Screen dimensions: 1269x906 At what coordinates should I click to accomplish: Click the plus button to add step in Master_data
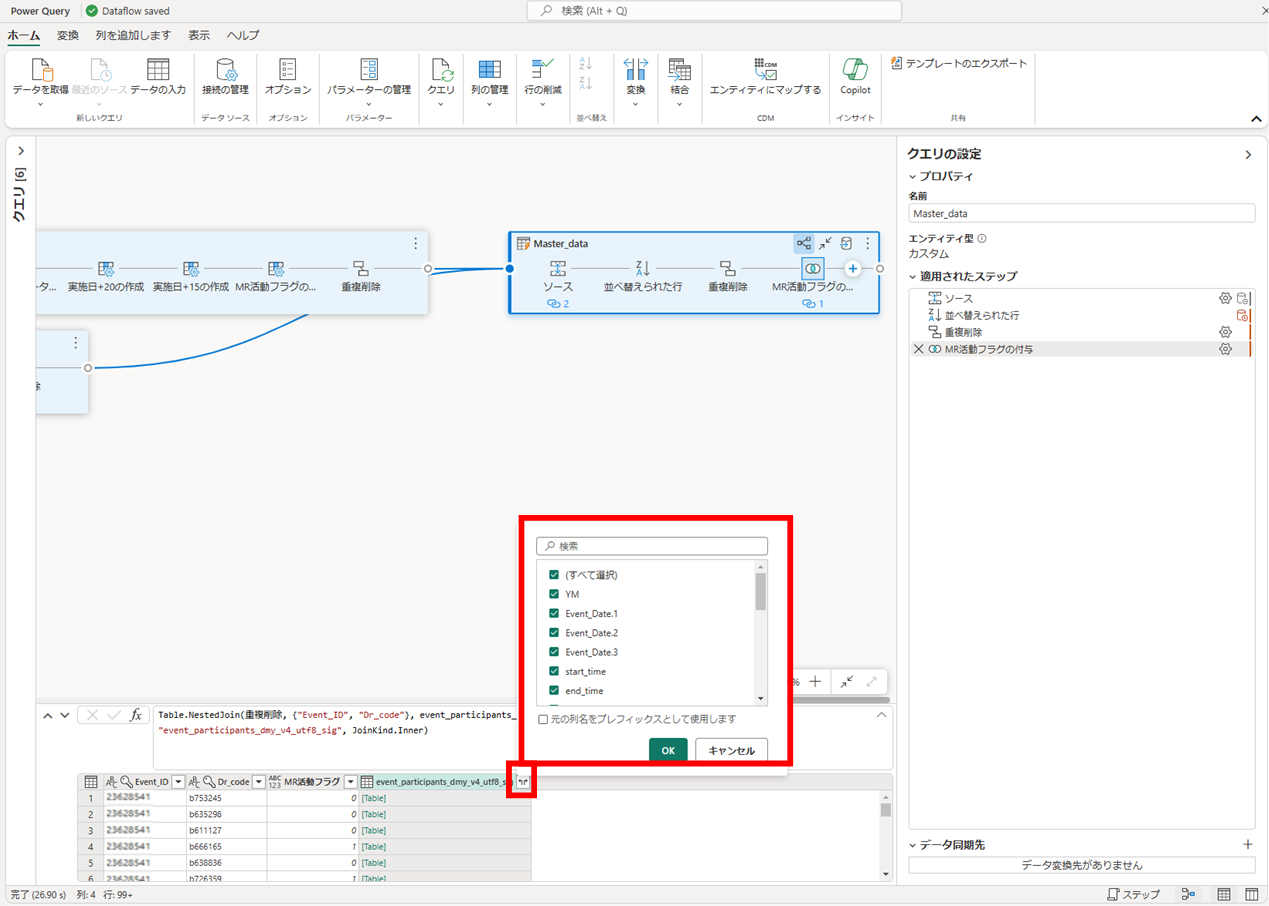[x=852, y=268]
